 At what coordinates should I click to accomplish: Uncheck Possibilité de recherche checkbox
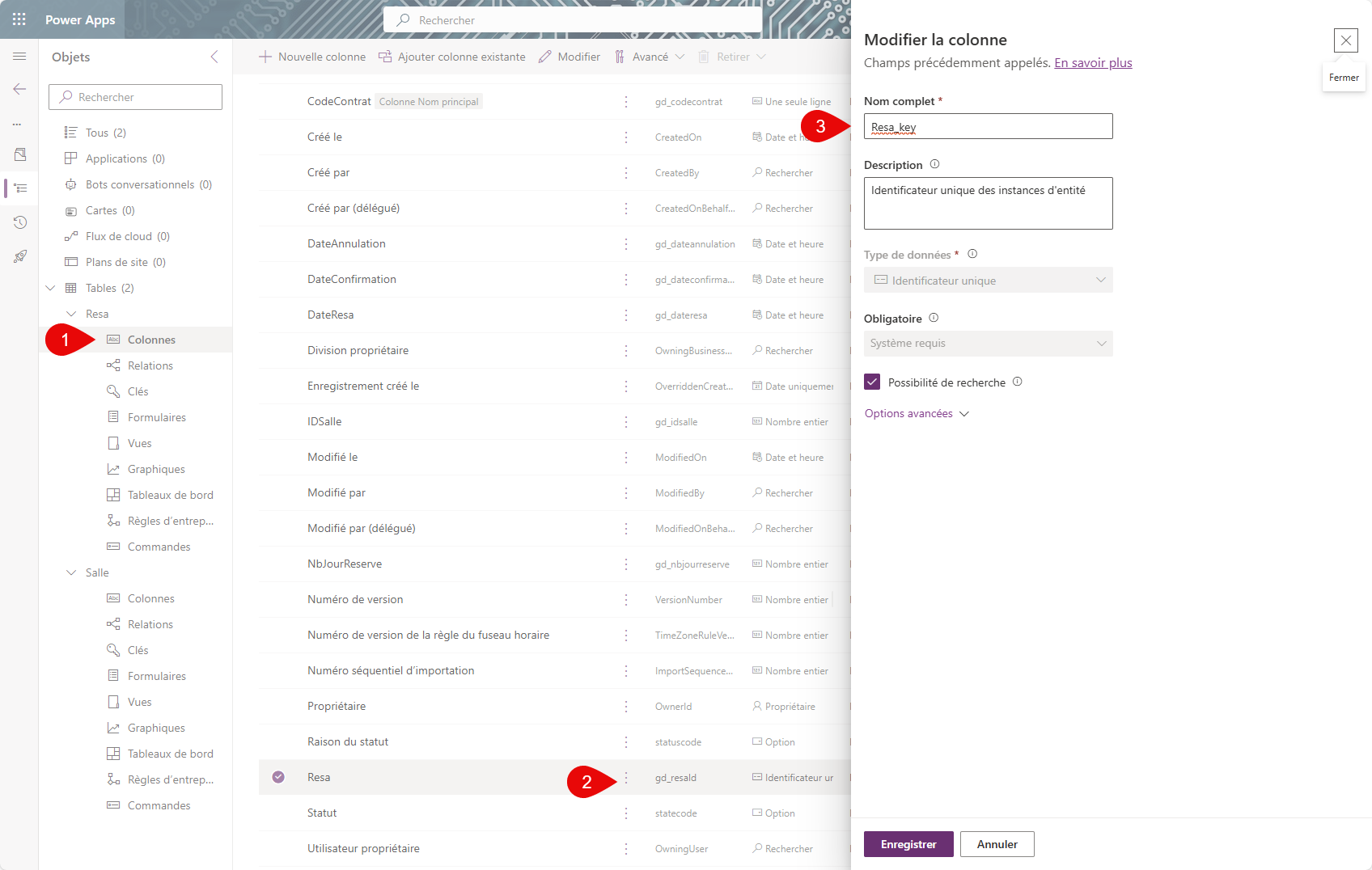point(872,382)
